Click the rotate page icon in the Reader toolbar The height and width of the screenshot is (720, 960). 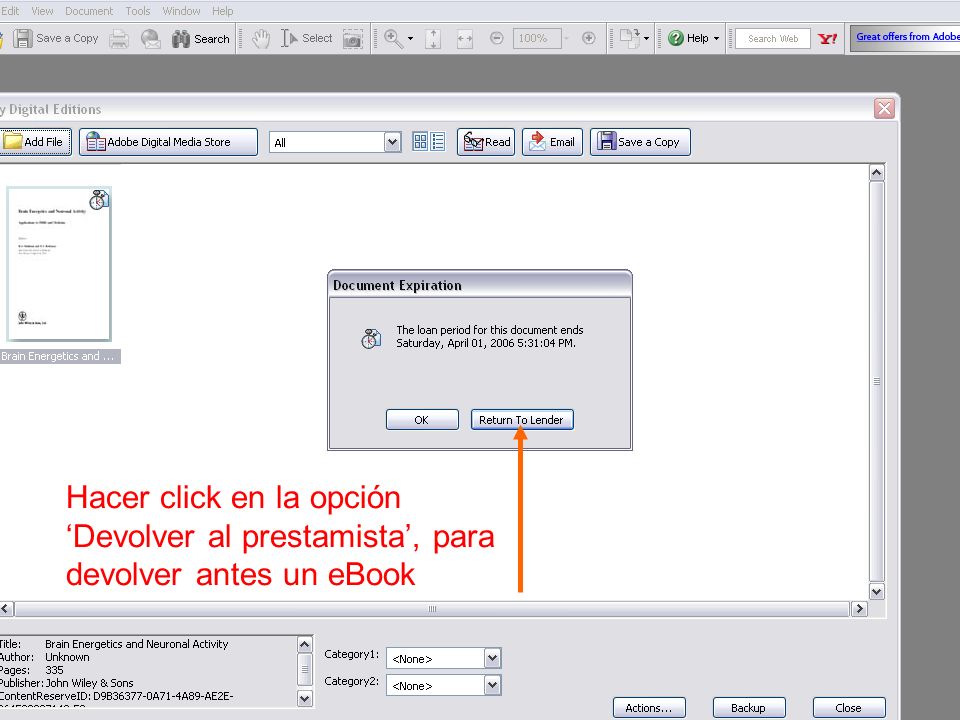tap(629, 38)
